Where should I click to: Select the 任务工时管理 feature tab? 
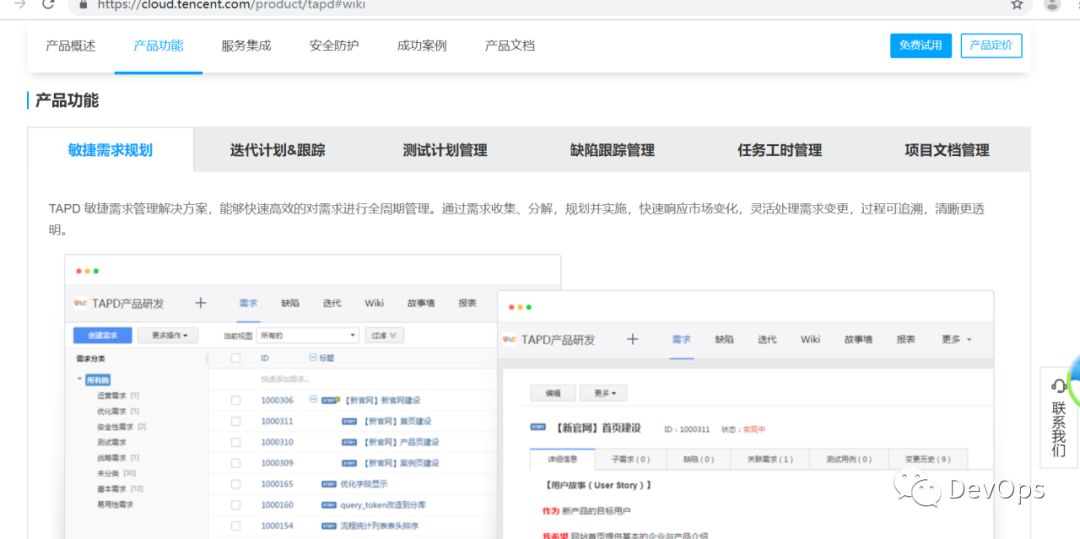coord(780,150)
